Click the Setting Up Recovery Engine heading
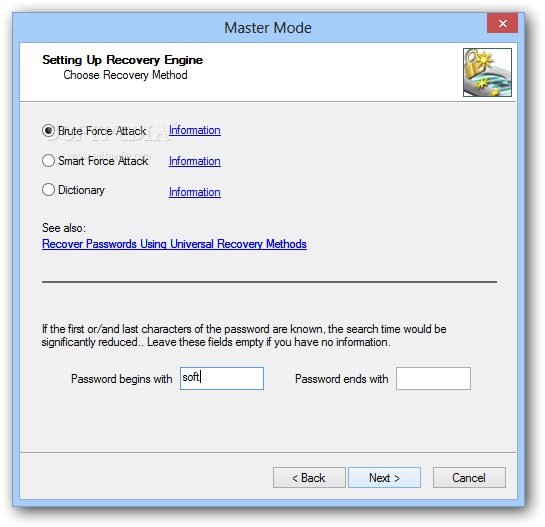 pos(122,60)
